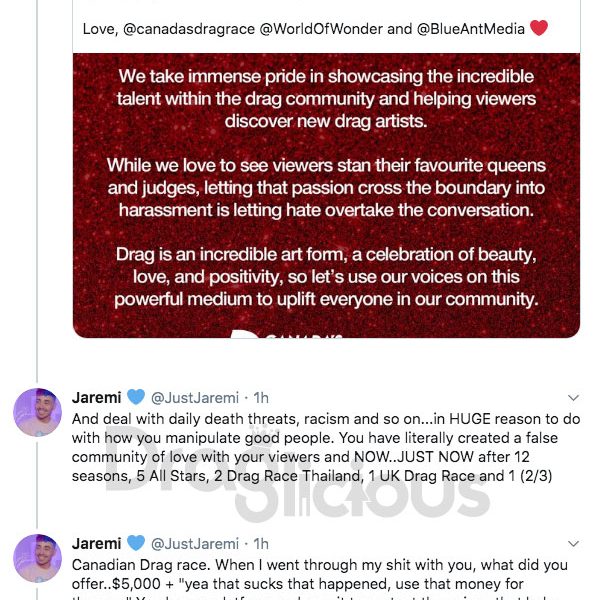Screen dimensions: 595x600
Task: Click Jaremi's avatar on the first reply
Action: click(x=37, y=412)
